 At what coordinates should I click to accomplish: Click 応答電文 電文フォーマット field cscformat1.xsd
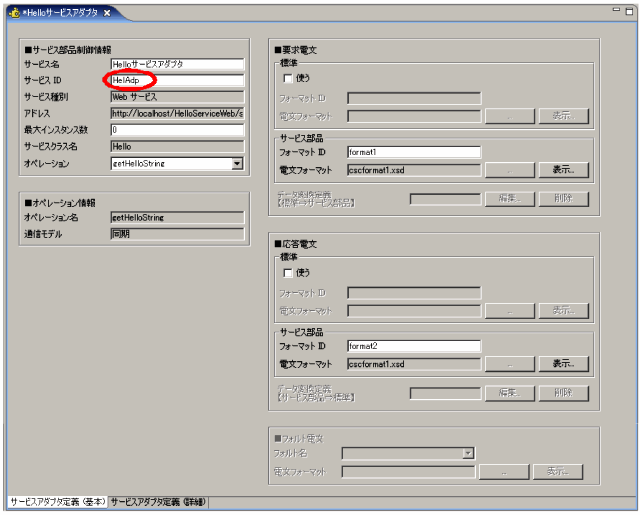pyautogui.click(x=414, y=364)
